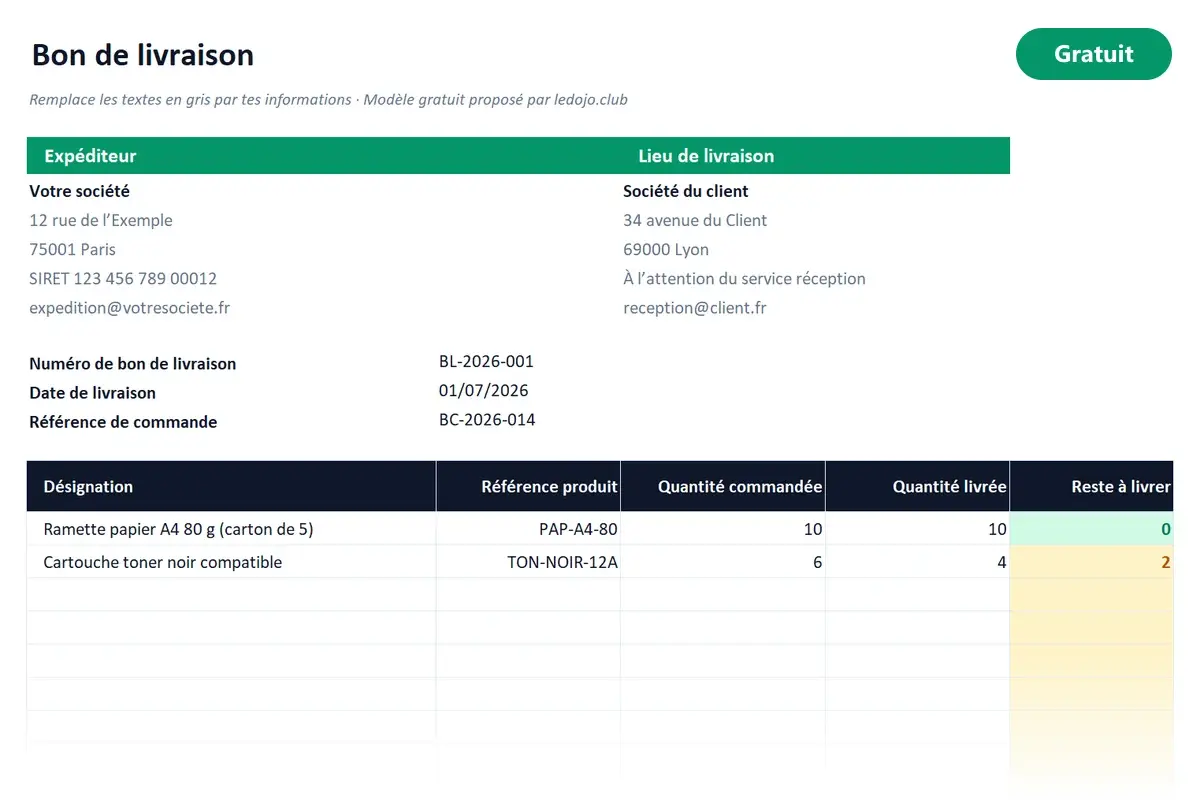
Task: Select the Bon de livraison title
Action: (143, 54)
